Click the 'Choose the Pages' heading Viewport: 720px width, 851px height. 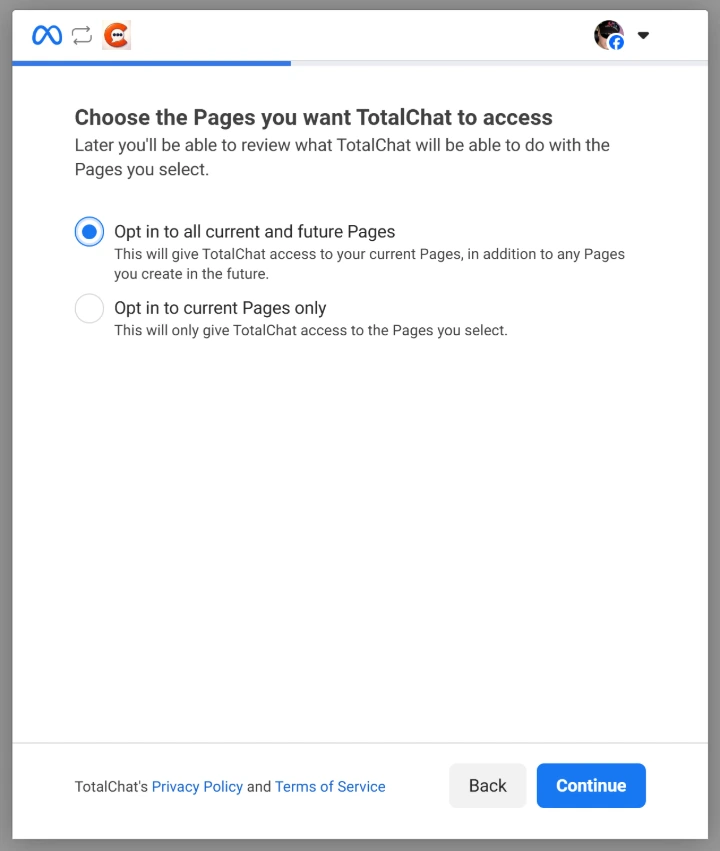coord(313,118)
